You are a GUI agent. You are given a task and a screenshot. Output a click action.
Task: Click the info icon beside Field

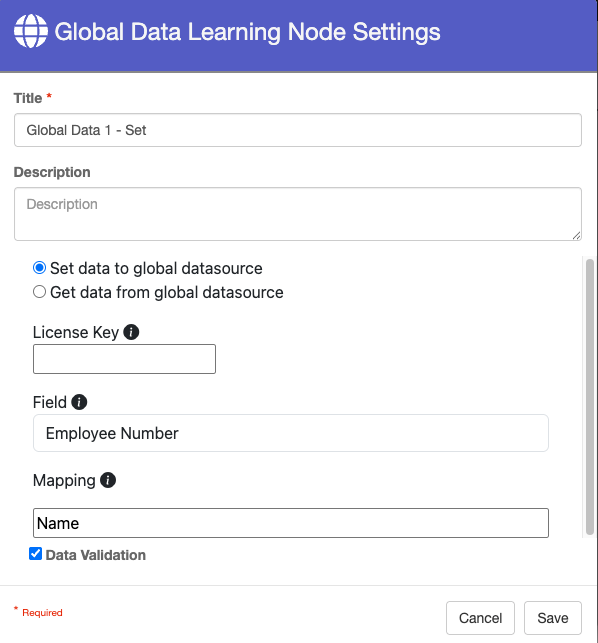coord(79,402)
